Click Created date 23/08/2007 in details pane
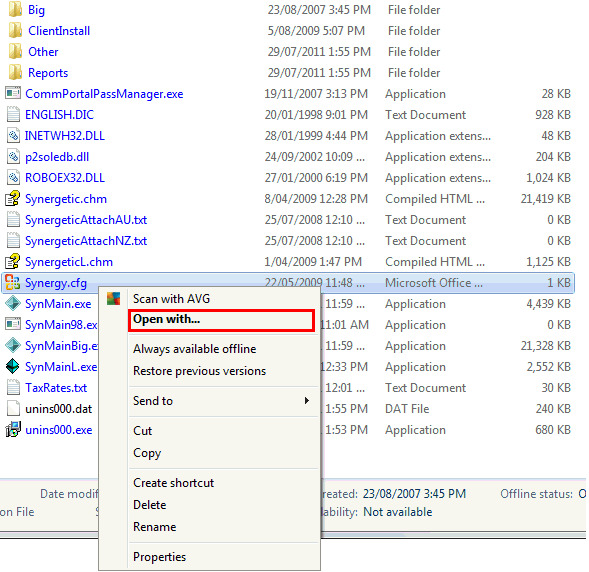This screenshot has width=589, height=572. 414,494
